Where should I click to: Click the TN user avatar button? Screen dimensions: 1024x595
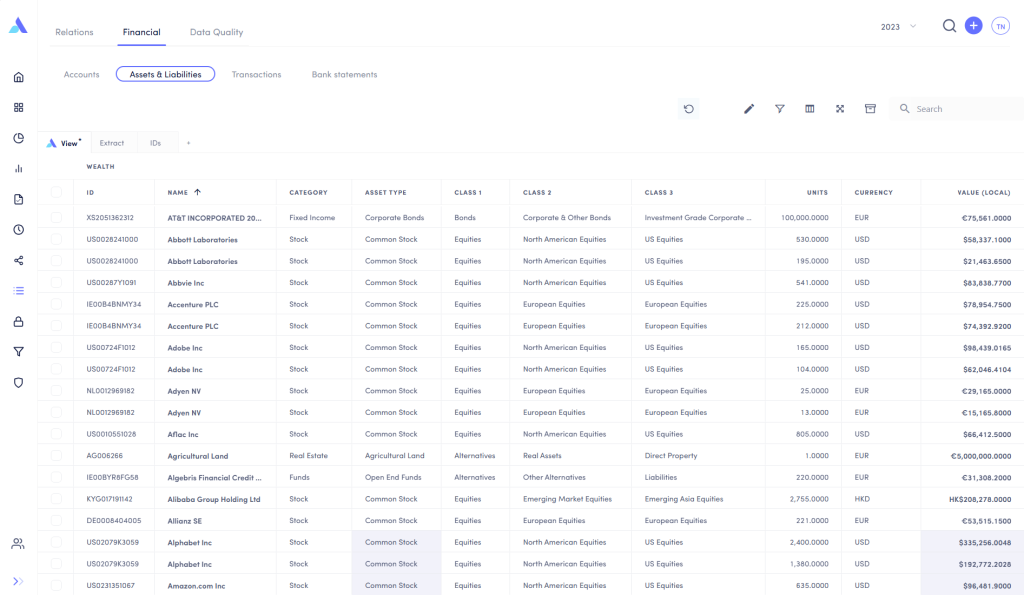1000,26
